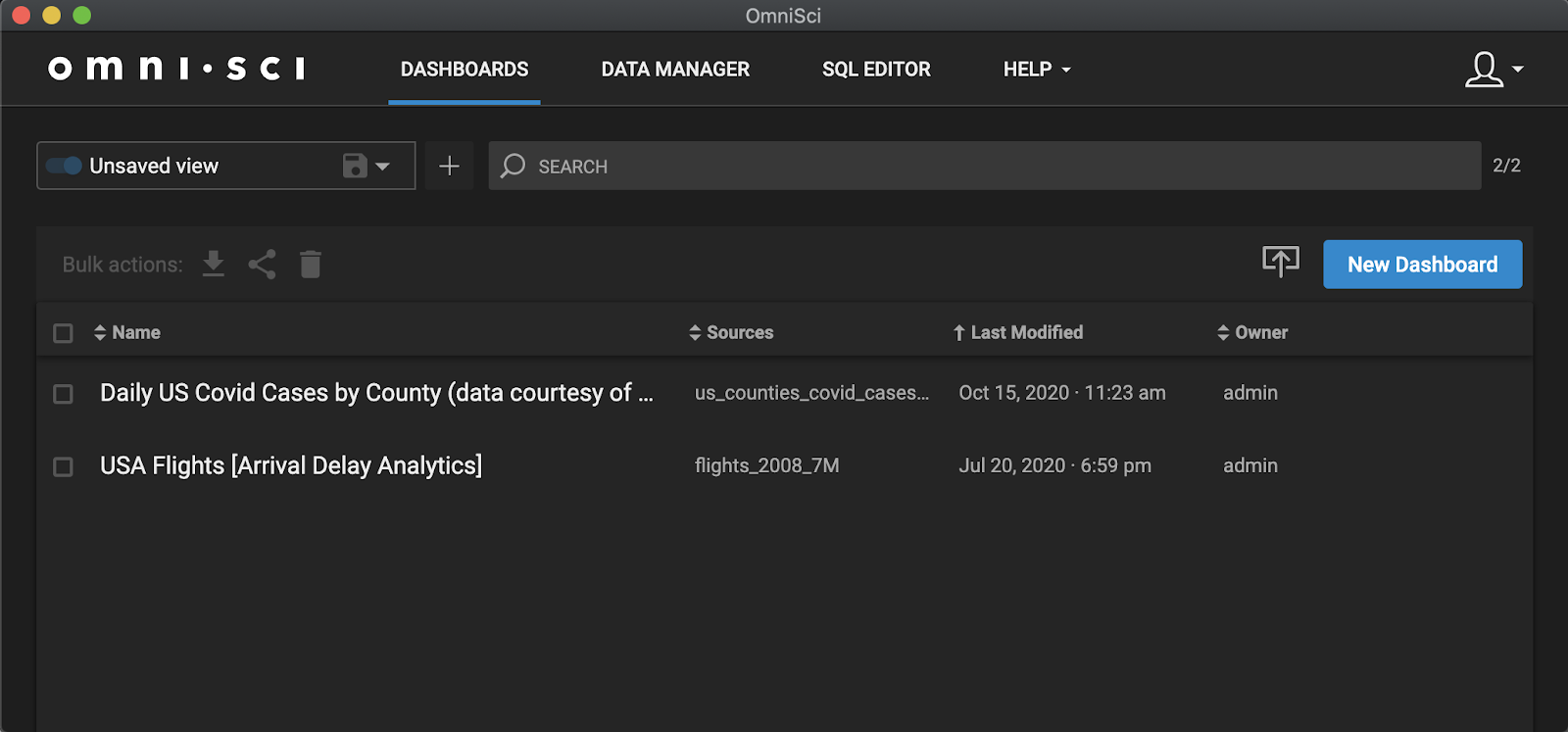Click the bulk delete trash icon
This screenshot has height=732, width=1568.
pyautogui.click(x=311, y=264)
